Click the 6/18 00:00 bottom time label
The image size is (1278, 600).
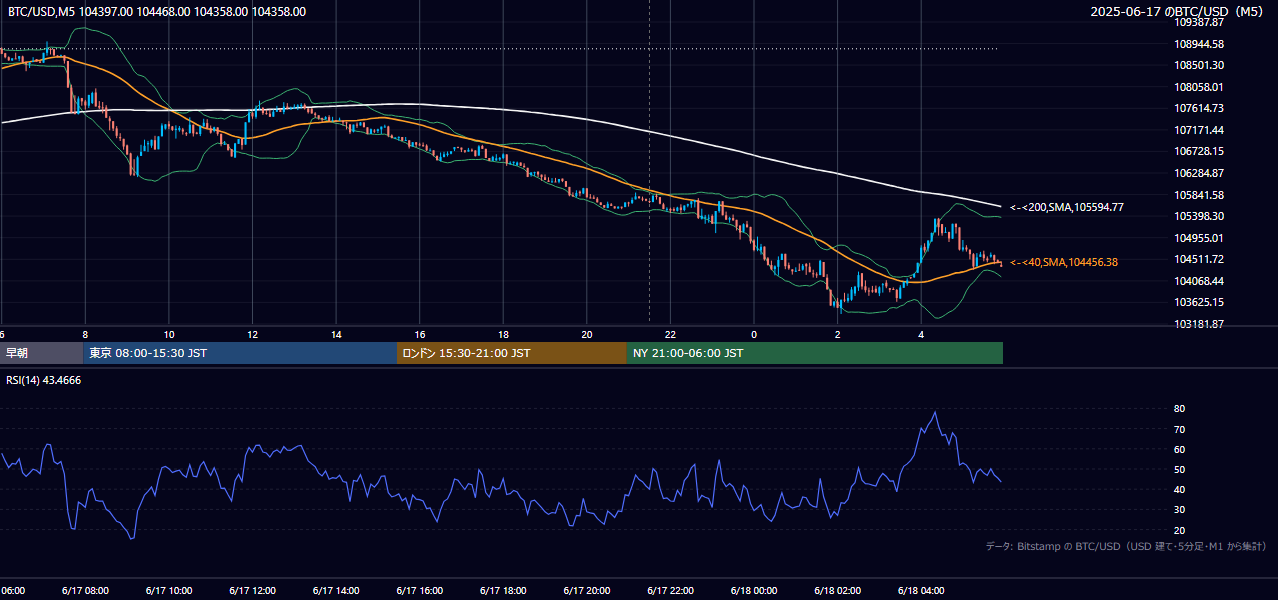click(x=754, y=591)
